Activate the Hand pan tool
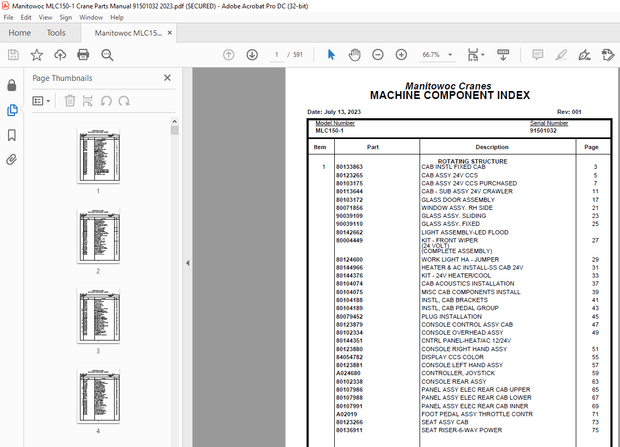Screen dimensions: 620x447 point(354,55)
